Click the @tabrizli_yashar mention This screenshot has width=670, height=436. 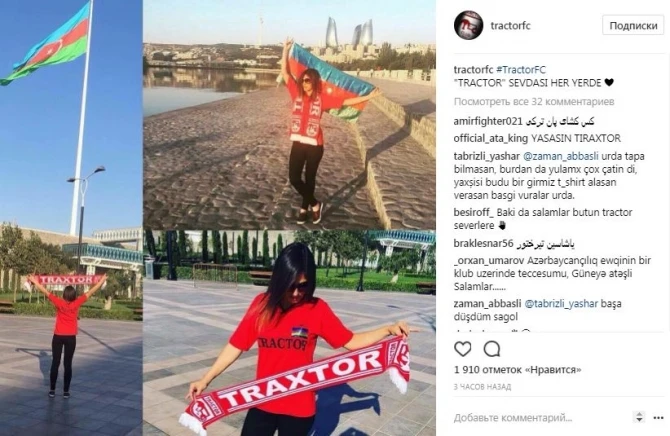coord(561,304)
